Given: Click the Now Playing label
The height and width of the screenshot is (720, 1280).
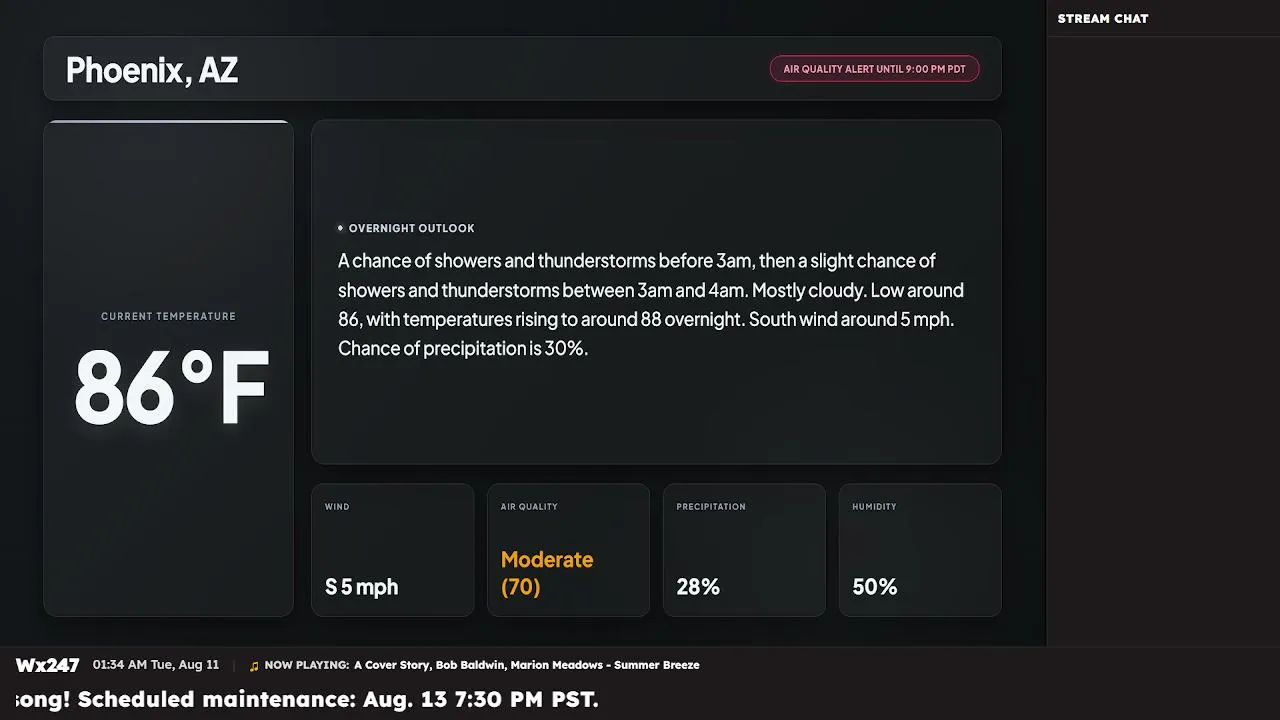Looking at the screenshot, I should 307,665.
